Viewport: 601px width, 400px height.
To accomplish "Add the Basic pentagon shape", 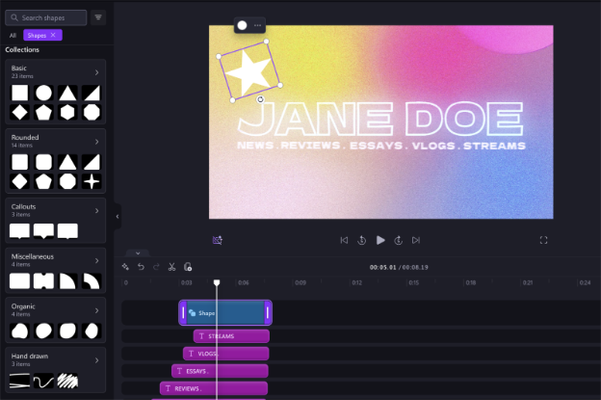I will click(x=44, y=112).
